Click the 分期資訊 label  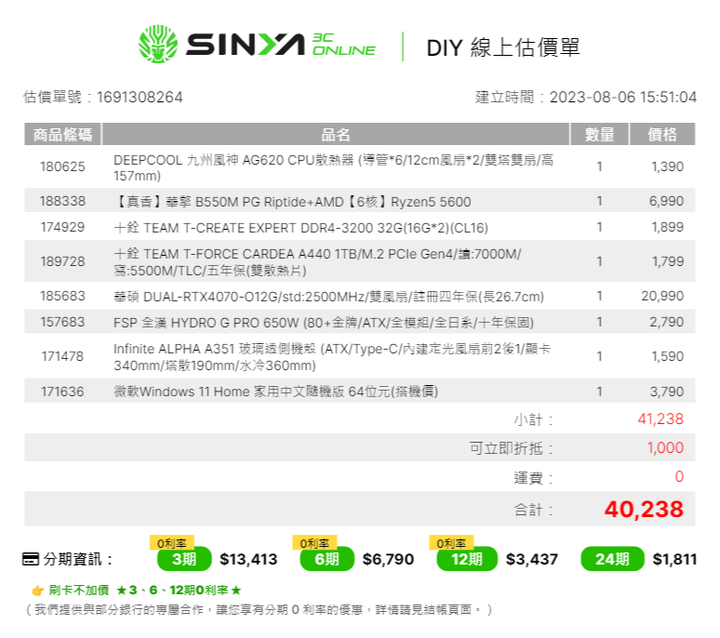[x=78, y=559]
